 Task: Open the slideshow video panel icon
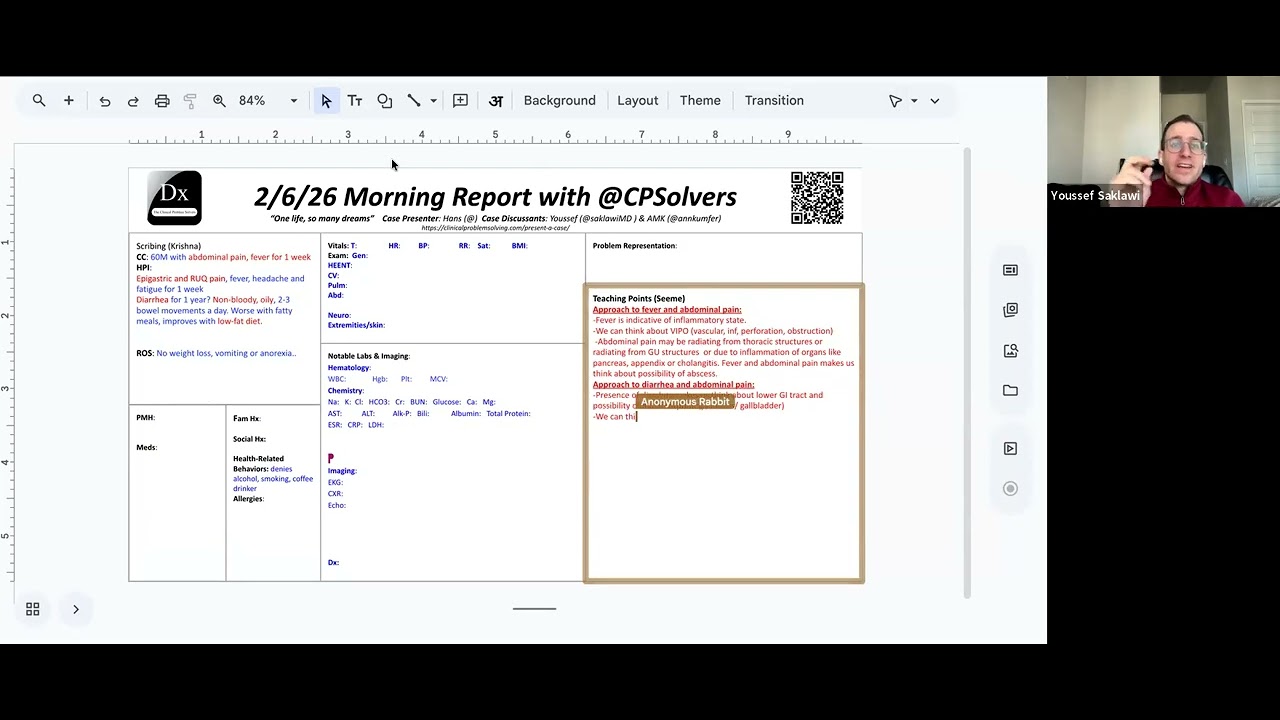[1010, 449]
